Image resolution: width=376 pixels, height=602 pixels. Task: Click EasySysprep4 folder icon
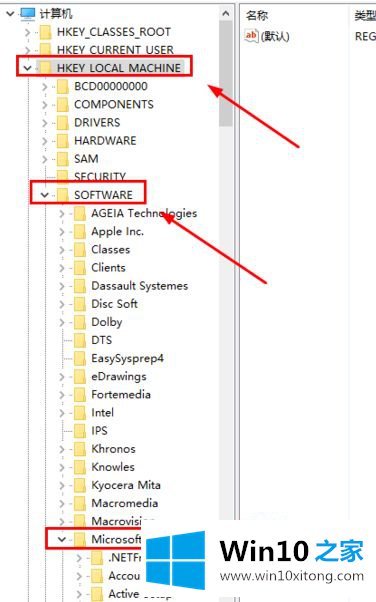[80, 358]
